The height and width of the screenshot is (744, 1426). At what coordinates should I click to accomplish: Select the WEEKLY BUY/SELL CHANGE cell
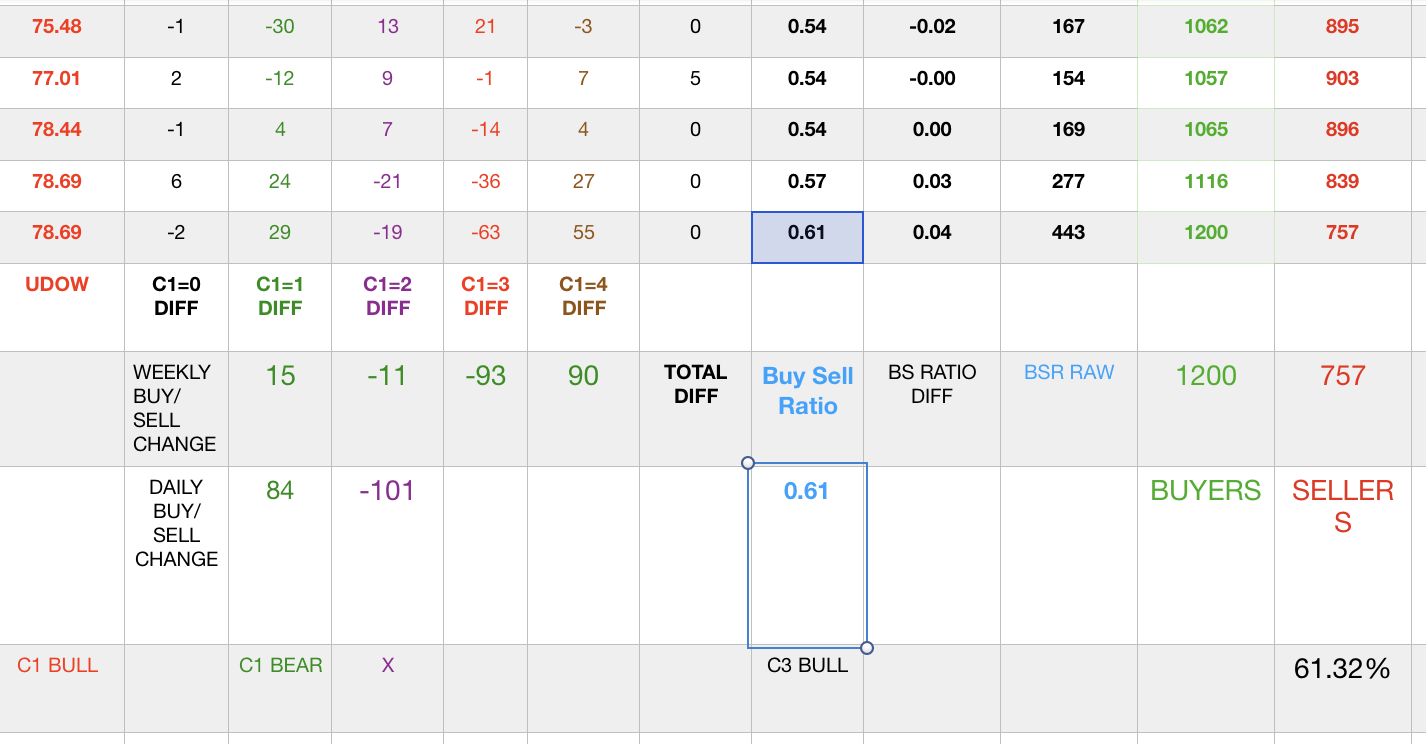tap(175, 408)
